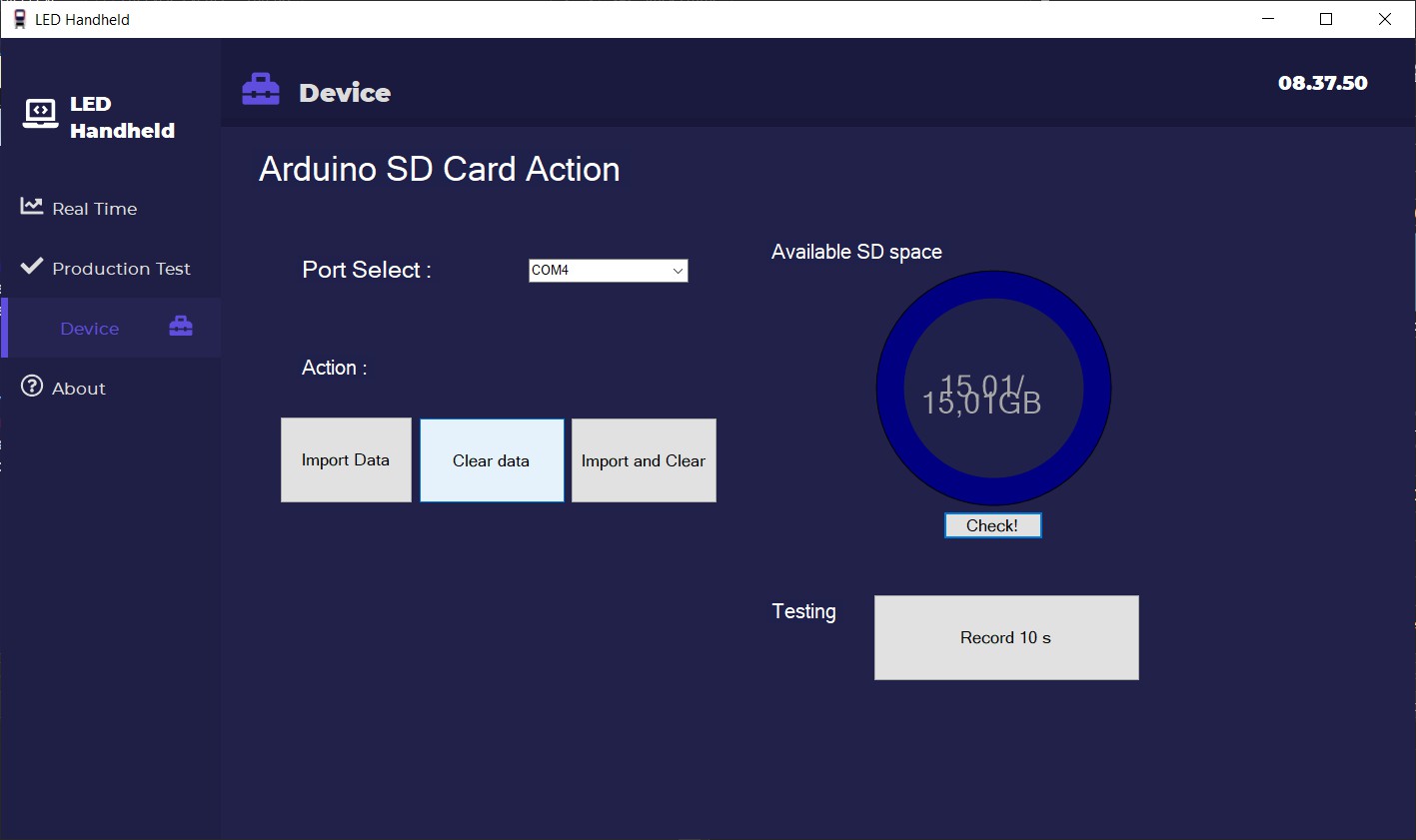1416x840 pixels.
Task: Click the Check! button under SD gauge
Action: [993, 525]
